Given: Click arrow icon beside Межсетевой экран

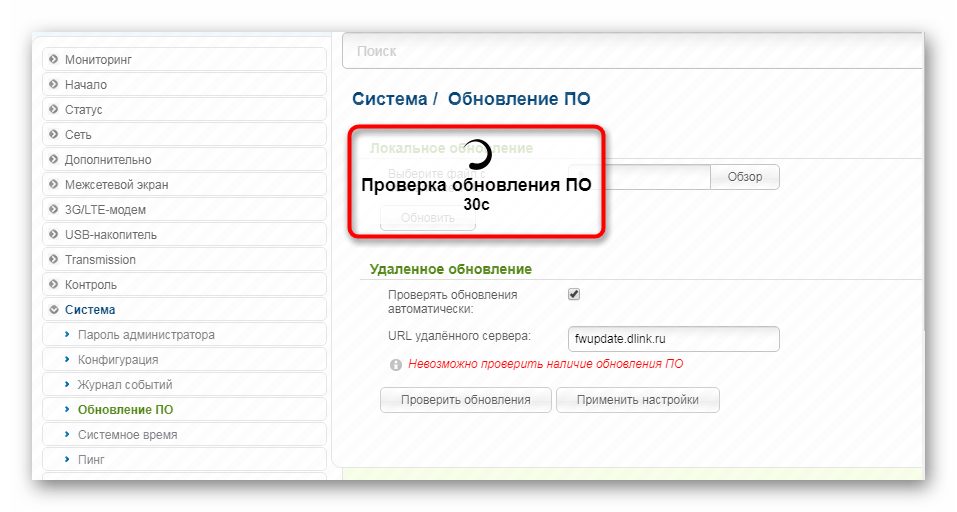Looking at the screenshot, I should [54, 185].
